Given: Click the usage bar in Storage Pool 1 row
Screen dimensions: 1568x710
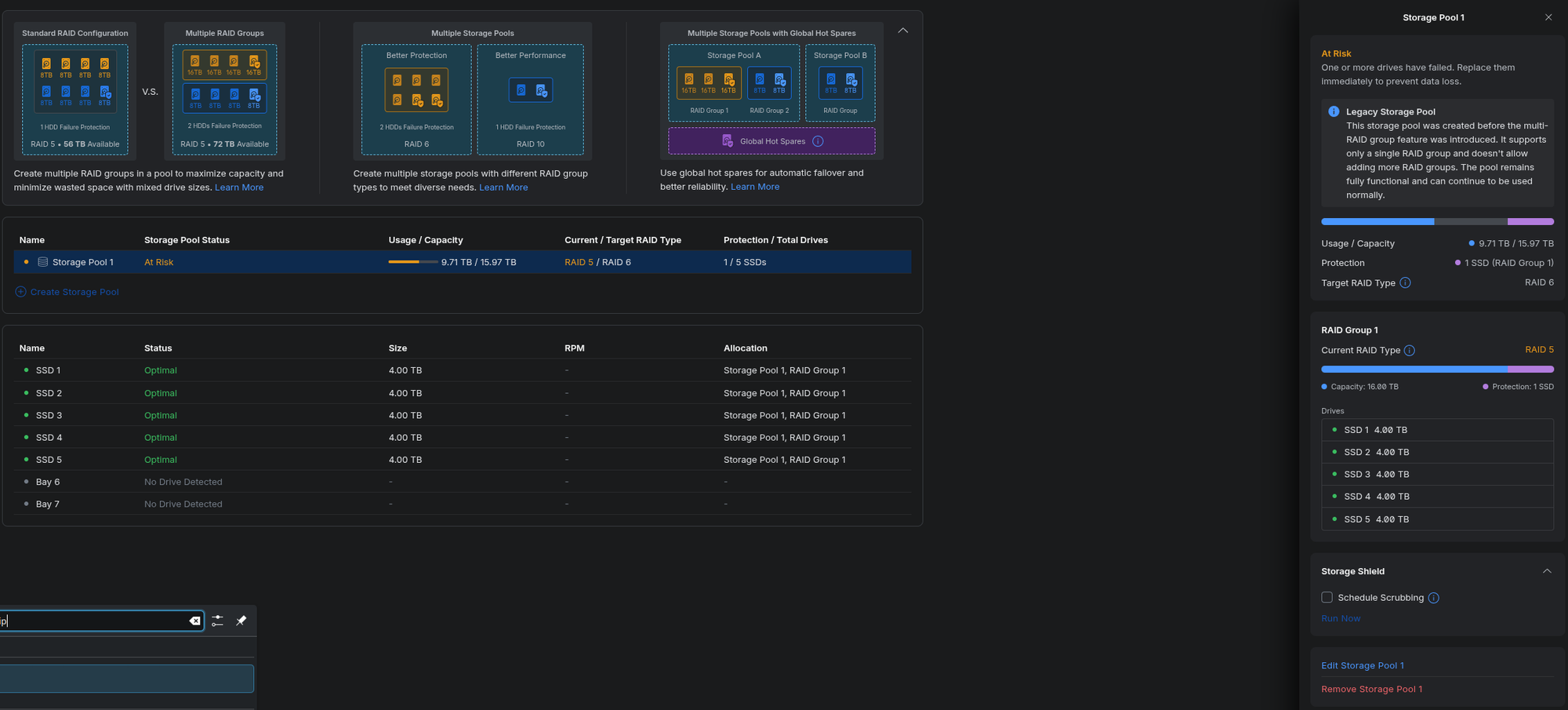Looking at the screenshot, I should pyautogui.click(x=412, y=262).
